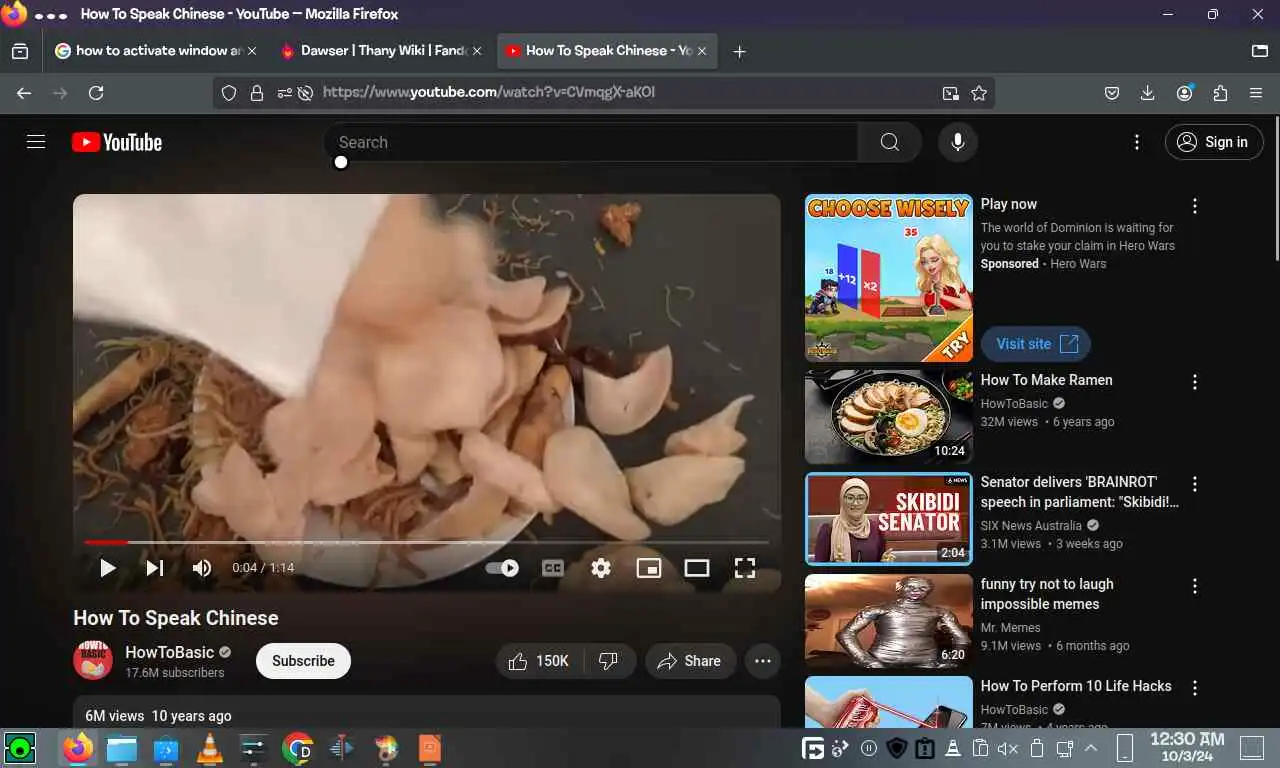Toggle closed captions in player

(553, 568)
